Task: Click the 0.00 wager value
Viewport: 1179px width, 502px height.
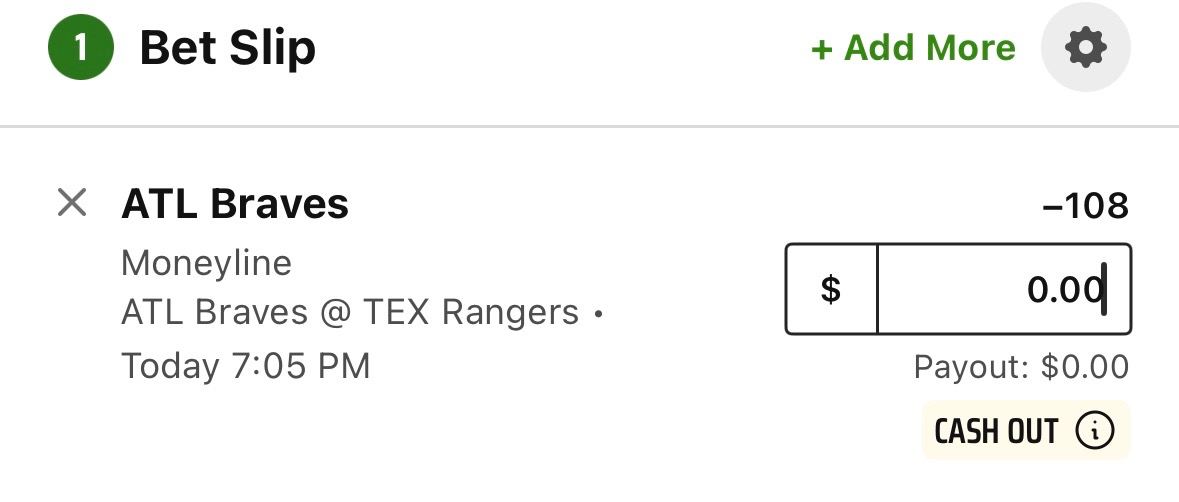Action: (x=1065, y=289)
